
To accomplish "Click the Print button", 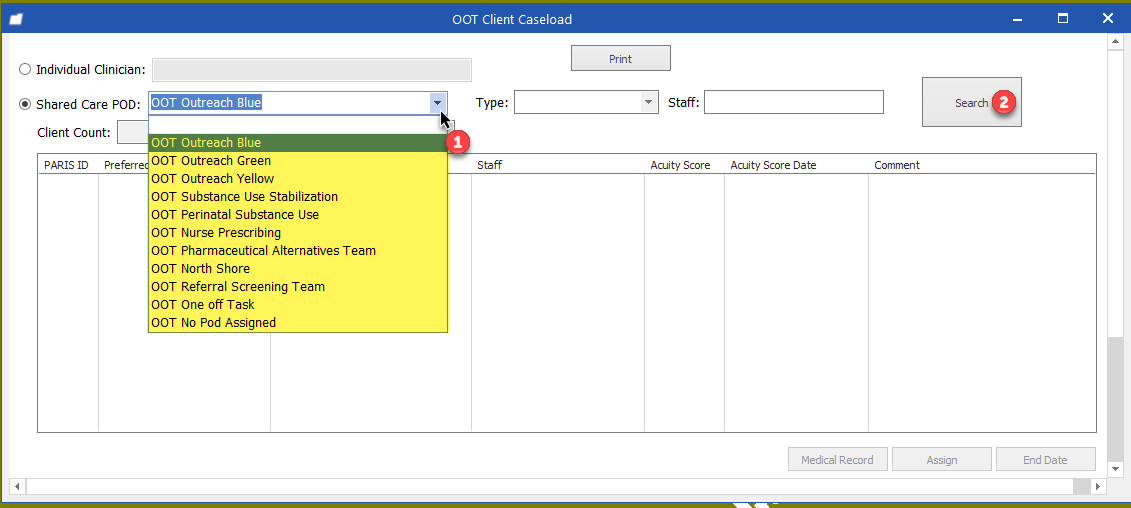I will 620,59.
